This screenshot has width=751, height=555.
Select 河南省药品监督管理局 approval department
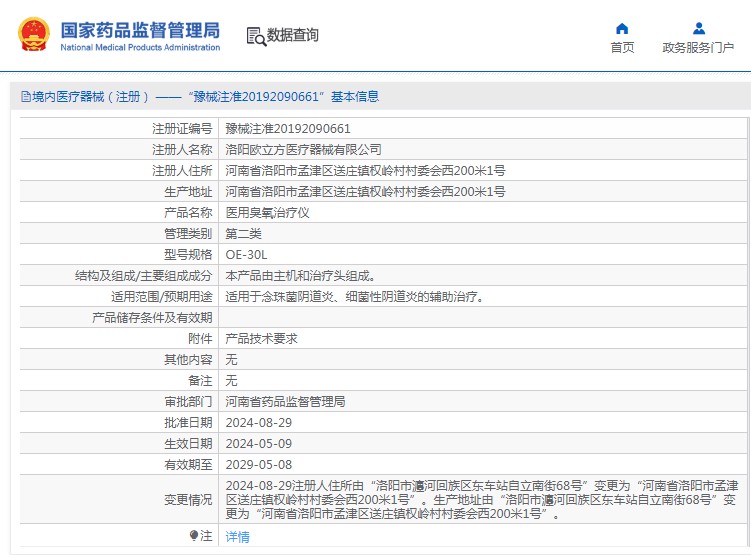click(x=285, y=402)
